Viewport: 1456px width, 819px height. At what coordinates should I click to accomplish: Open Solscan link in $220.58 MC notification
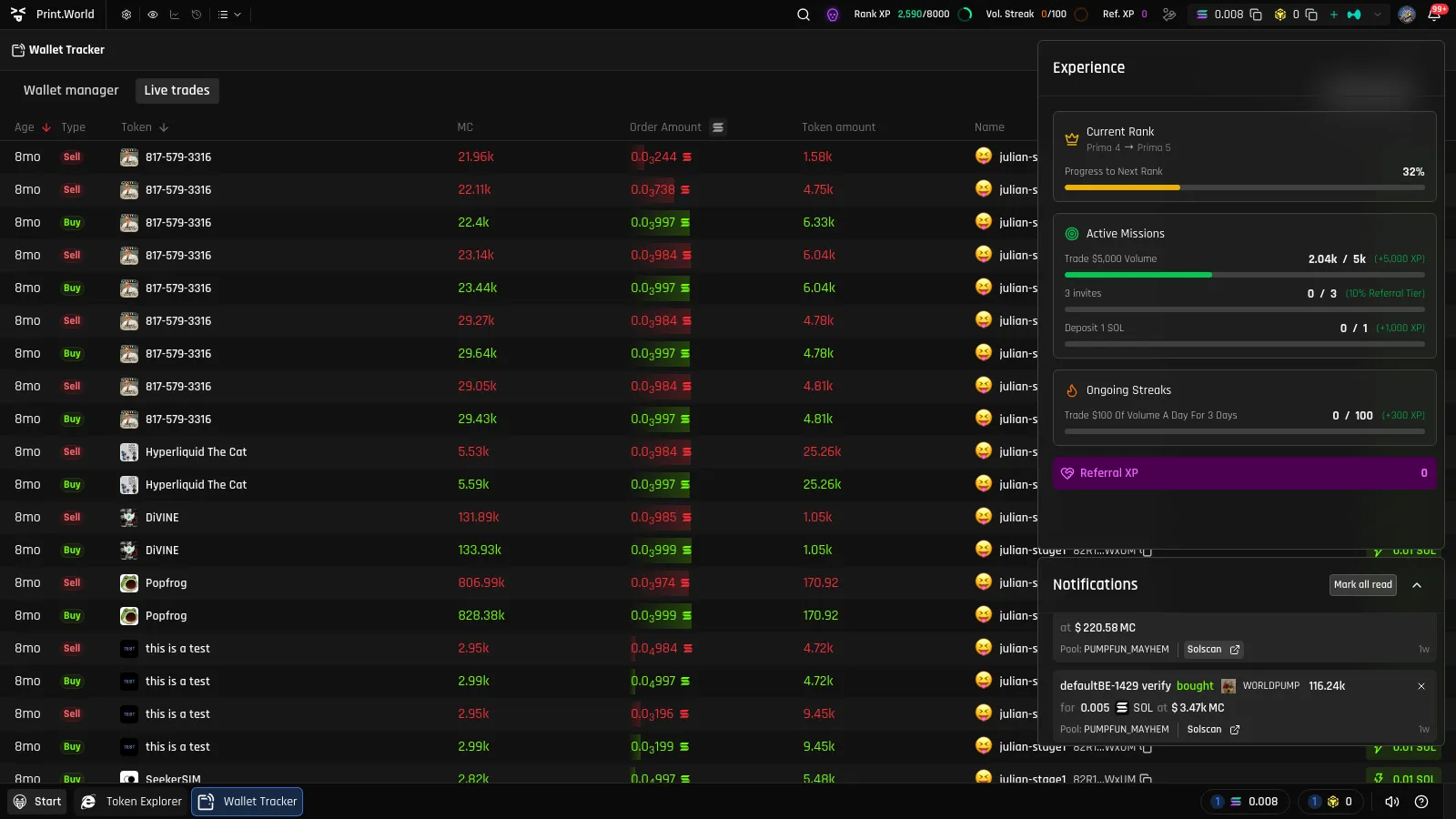pos(1213,650)
